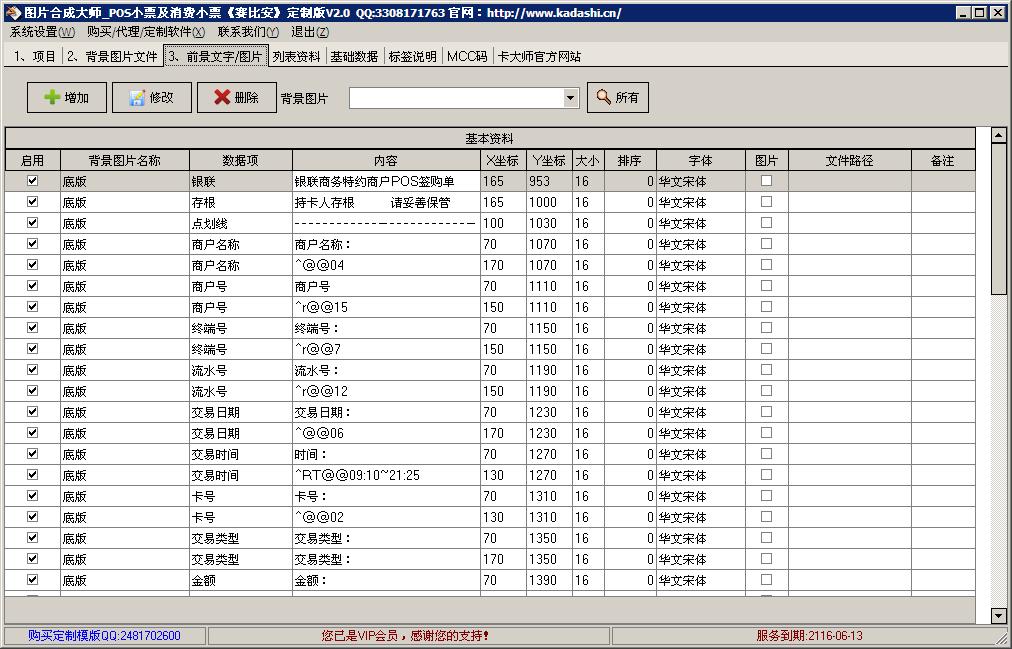Toggle 启用 checkbox on 金额 row
The image size is (1012, 649).
[32, 579]
